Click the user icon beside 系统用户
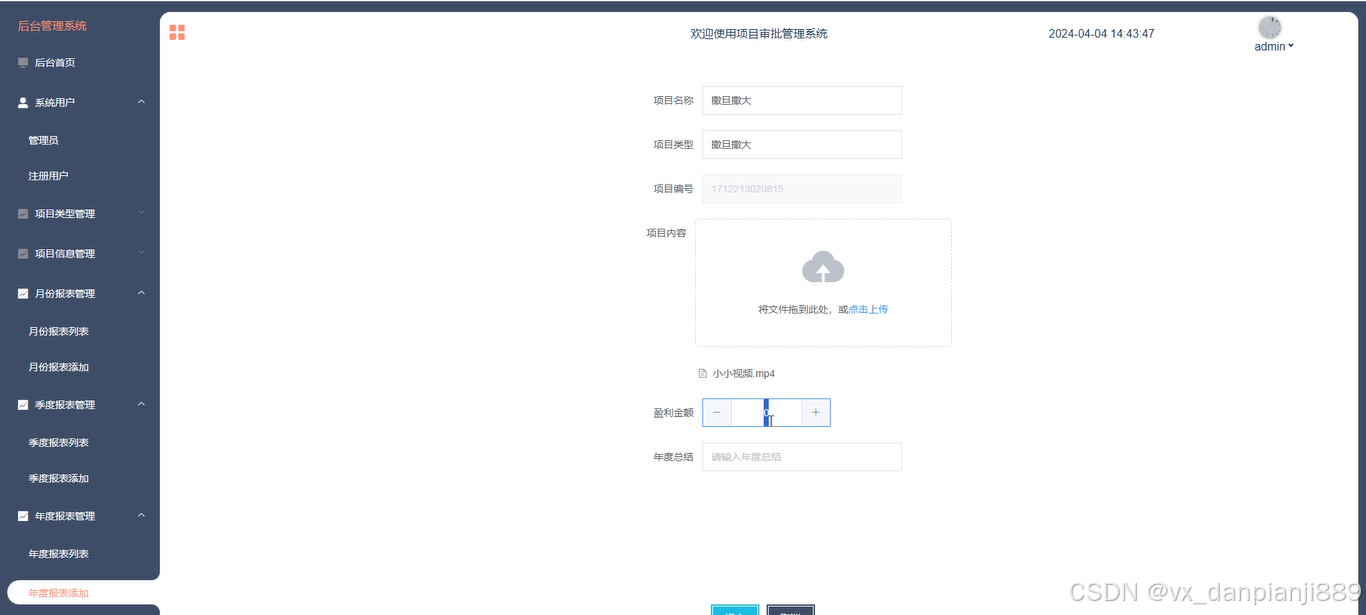Image resolution: width=1366 pixels, height=615 pixels. 23,102
